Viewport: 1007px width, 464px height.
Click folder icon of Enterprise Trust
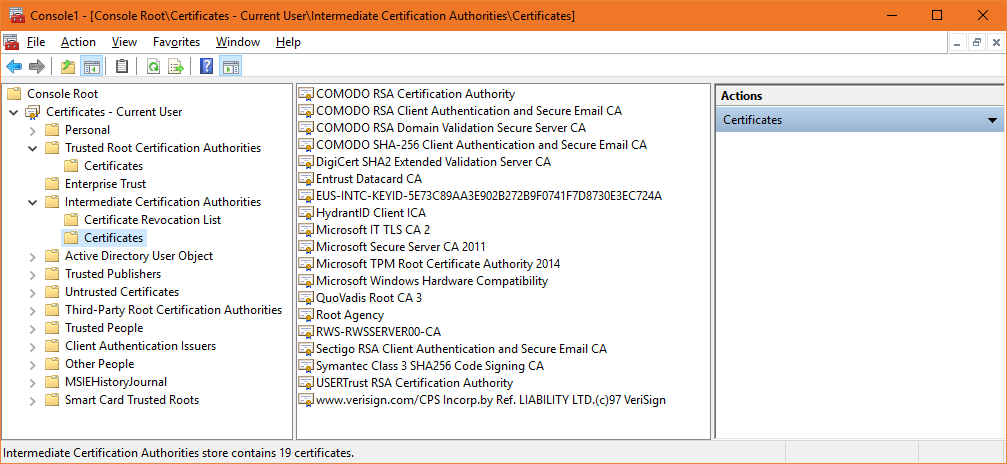click(x=52, y=184)
